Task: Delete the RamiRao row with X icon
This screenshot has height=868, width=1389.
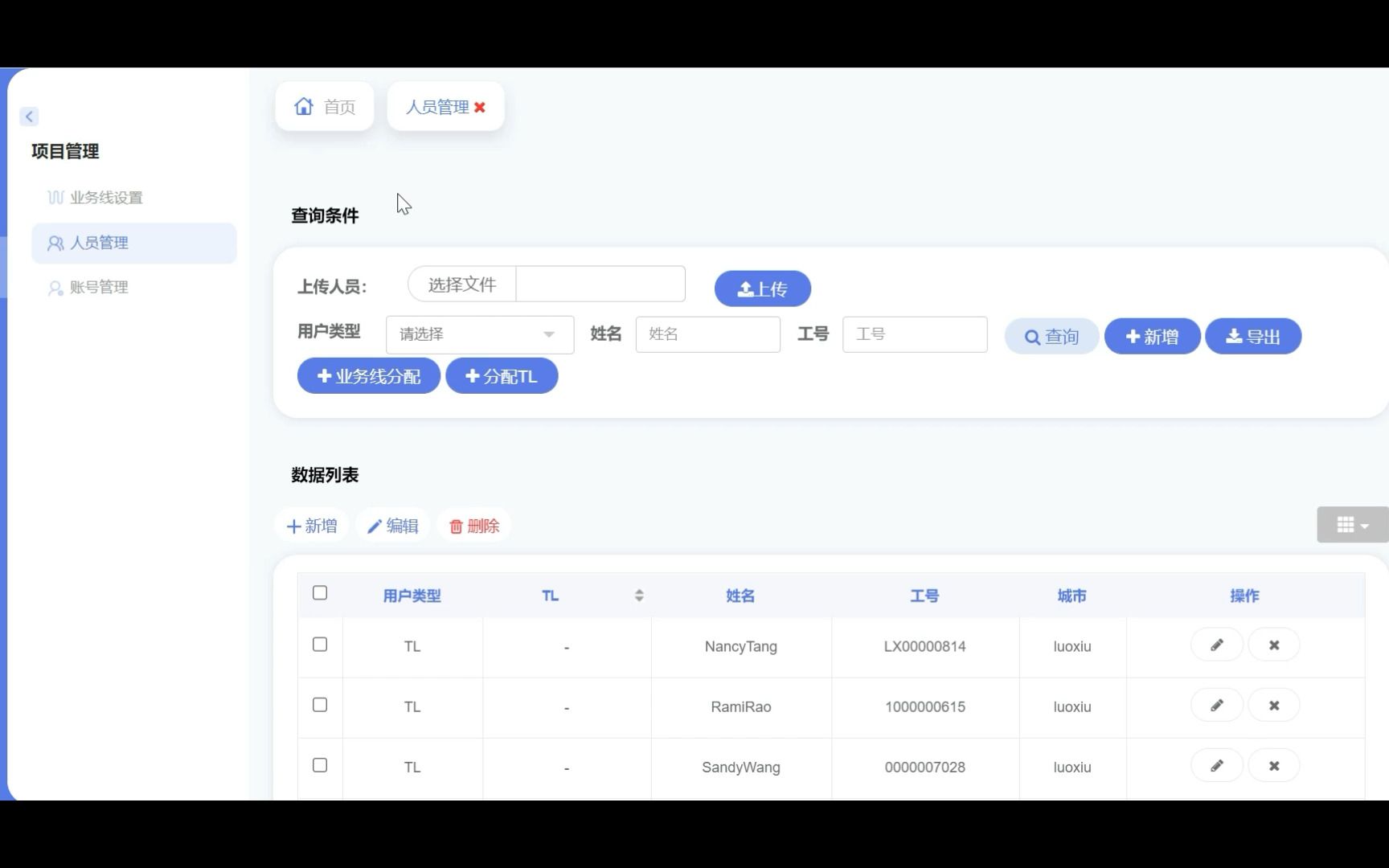Action: (x=1274, y=705)
